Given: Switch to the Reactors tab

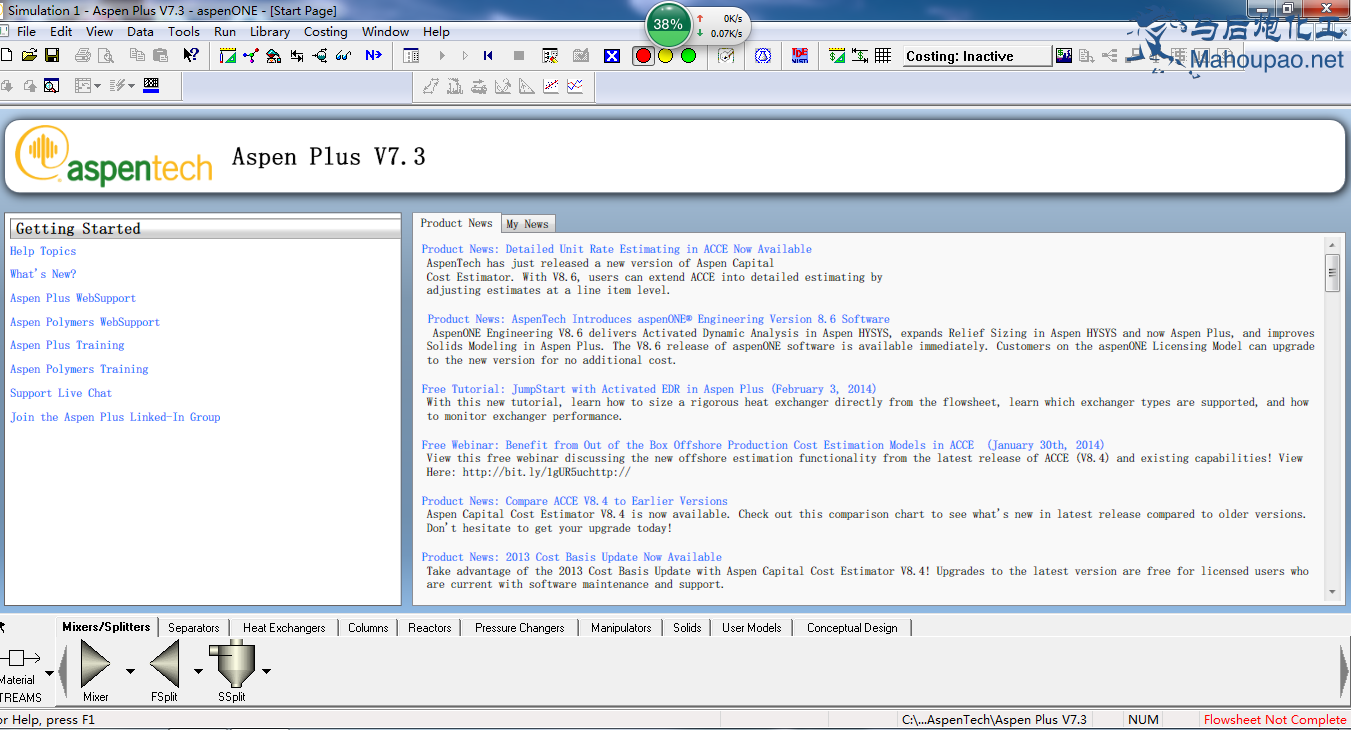Looking at the screenshot, I should click(430, 628).
